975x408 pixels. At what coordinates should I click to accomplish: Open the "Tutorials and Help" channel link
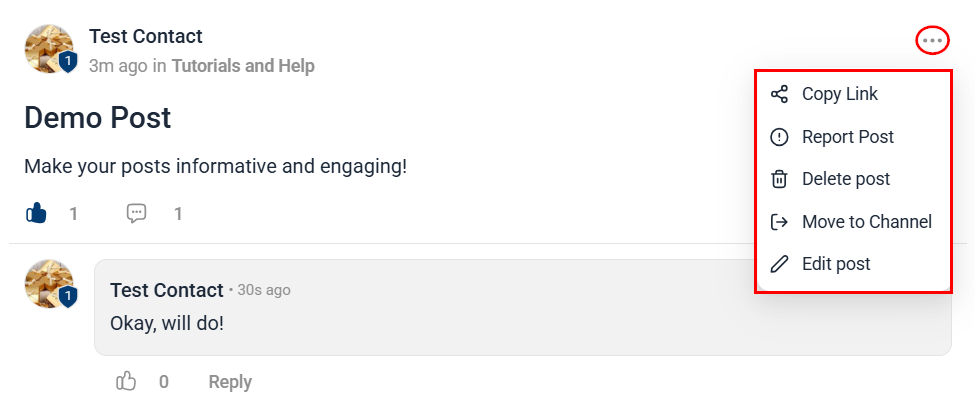243,66
